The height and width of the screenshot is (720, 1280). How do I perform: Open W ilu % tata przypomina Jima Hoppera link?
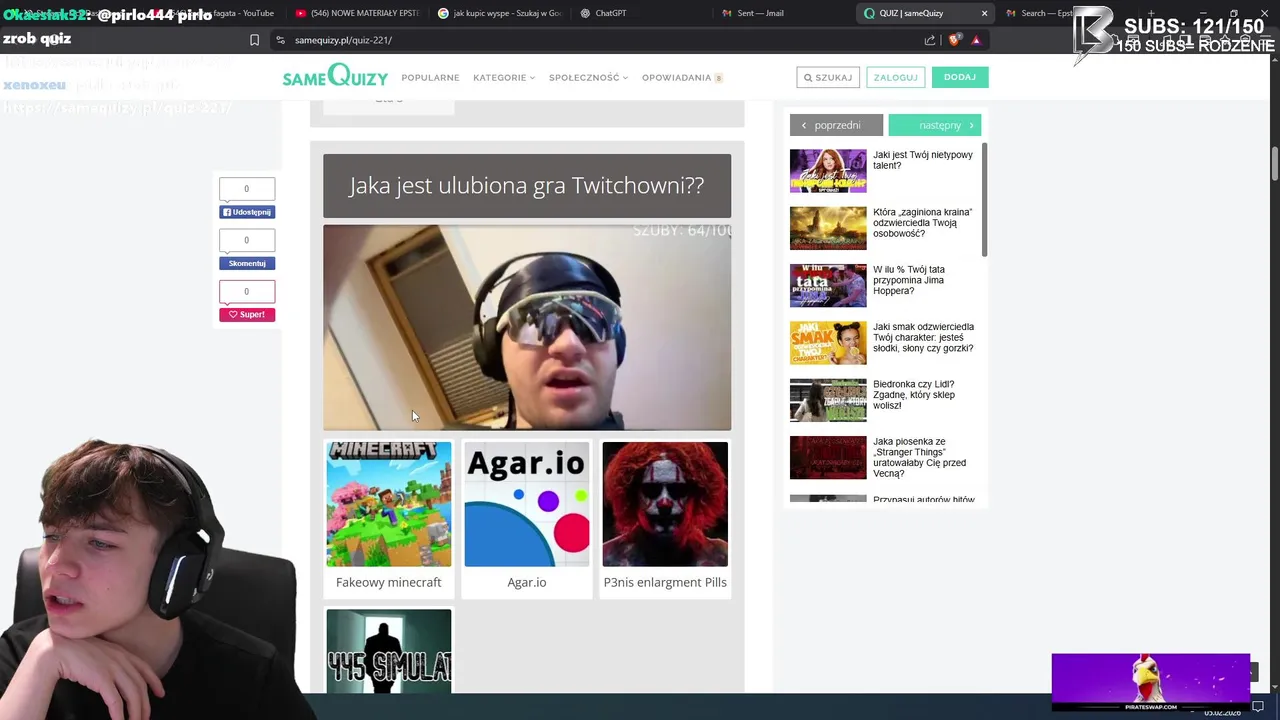coord(908,280)
